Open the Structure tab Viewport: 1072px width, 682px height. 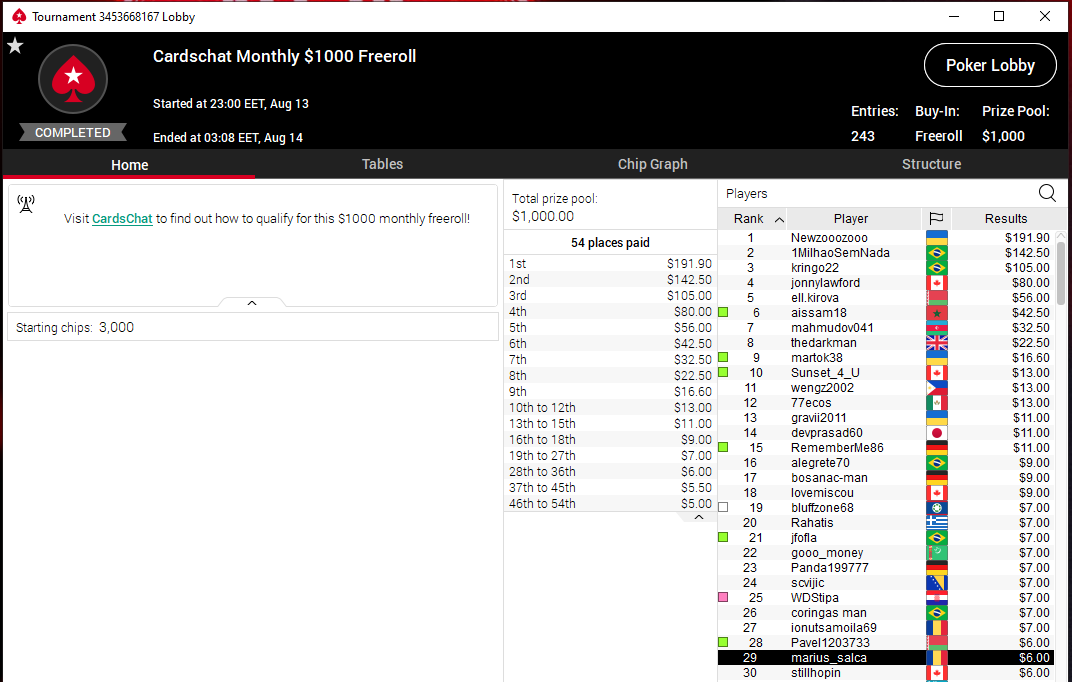tap(931, 164)
